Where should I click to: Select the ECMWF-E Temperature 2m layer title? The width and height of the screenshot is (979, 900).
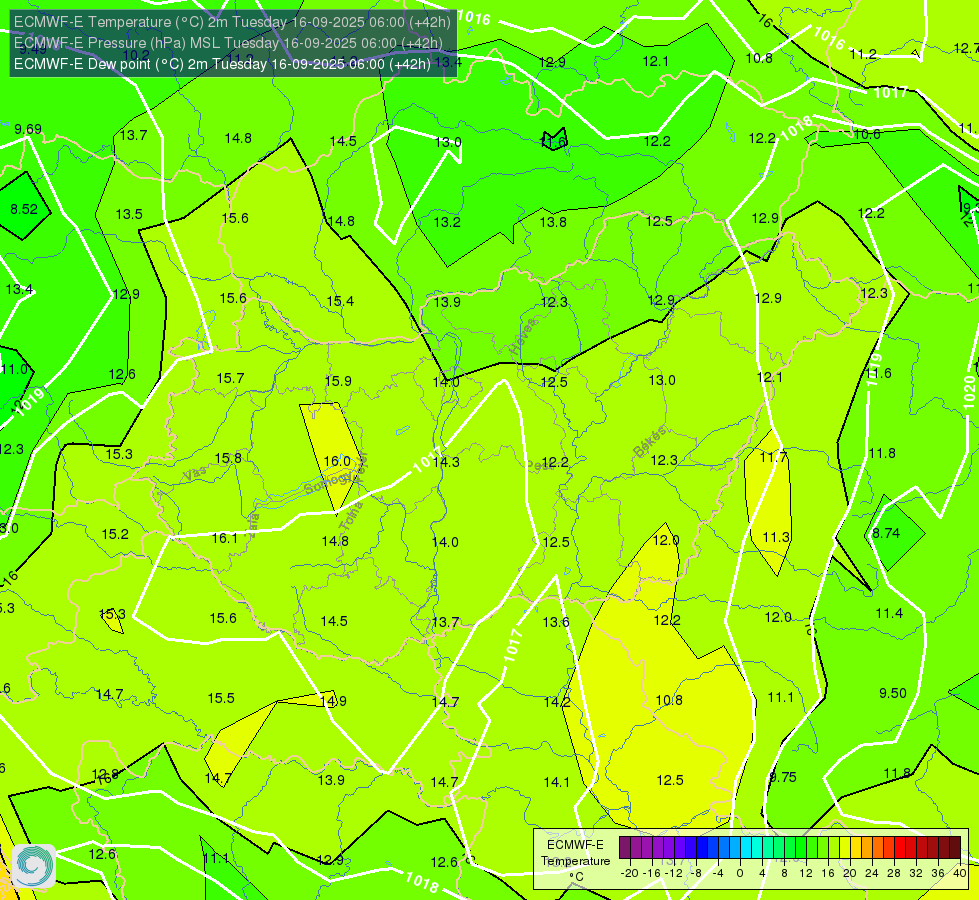pyautogui.click(x=232, y=22)
